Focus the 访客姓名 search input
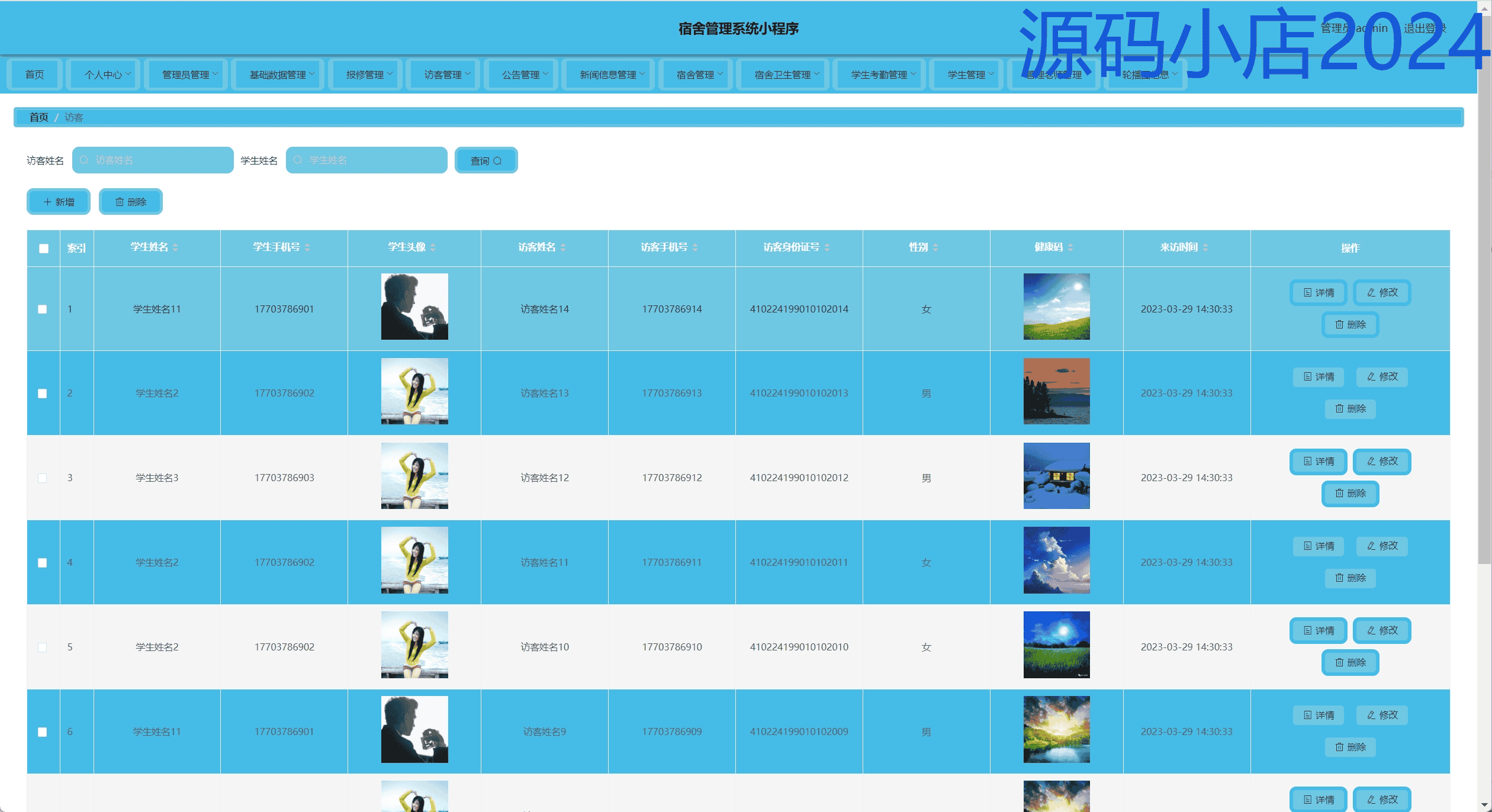This screenshot has height=812, width=1492. 153,160
